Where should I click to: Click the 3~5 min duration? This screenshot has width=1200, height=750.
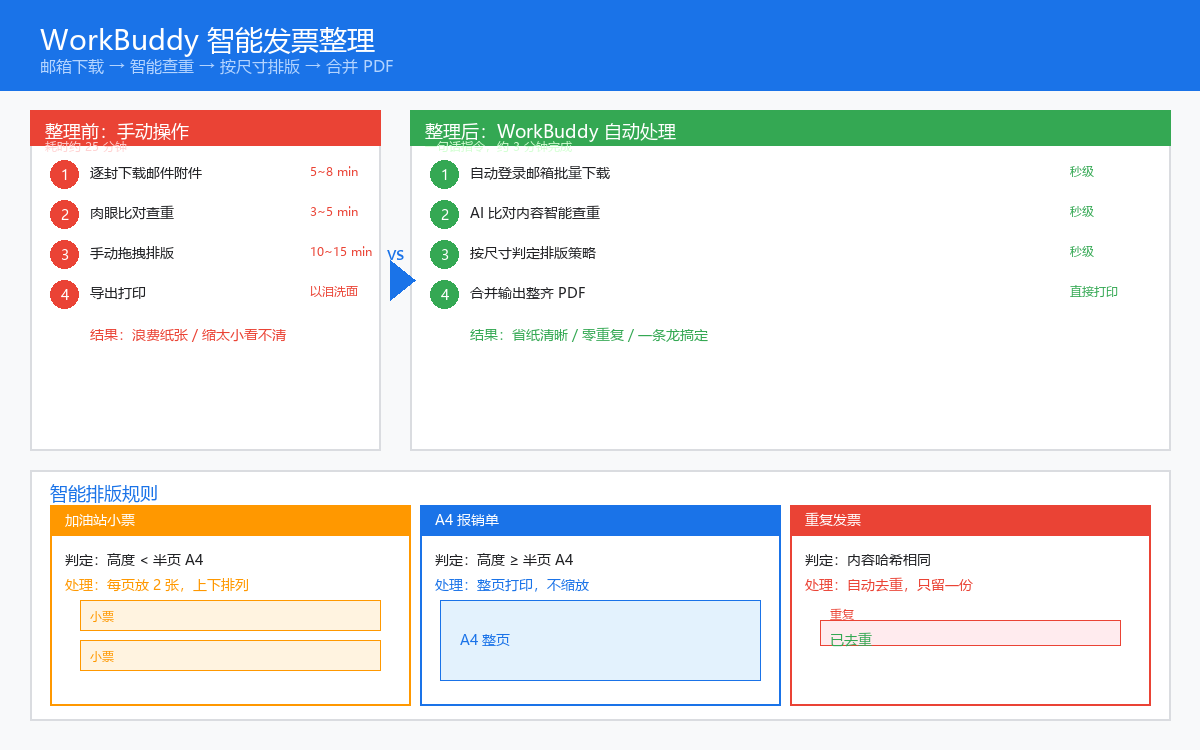pos(334,212)
